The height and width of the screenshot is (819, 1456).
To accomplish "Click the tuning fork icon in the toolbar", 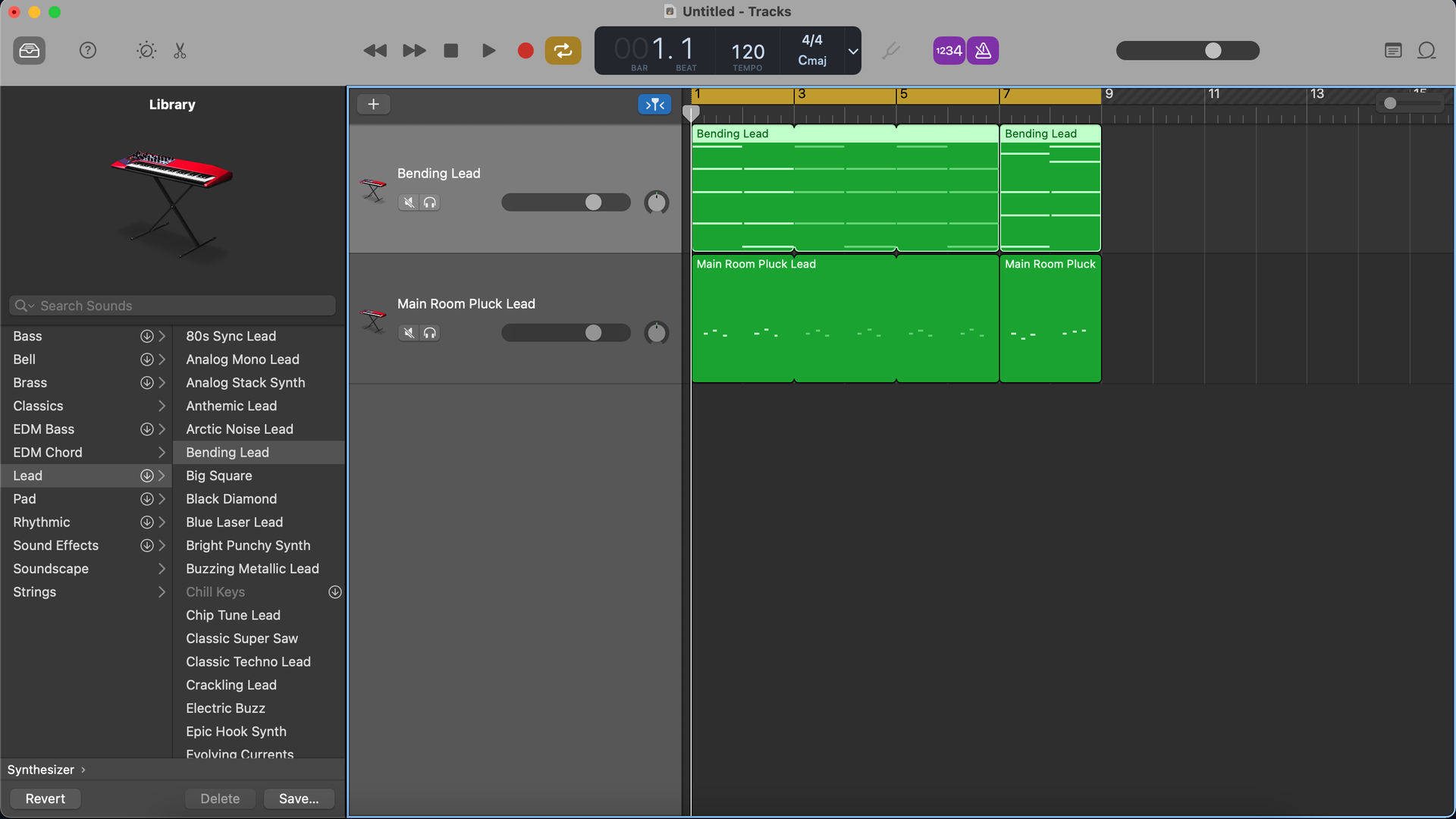I will point(890,51).
